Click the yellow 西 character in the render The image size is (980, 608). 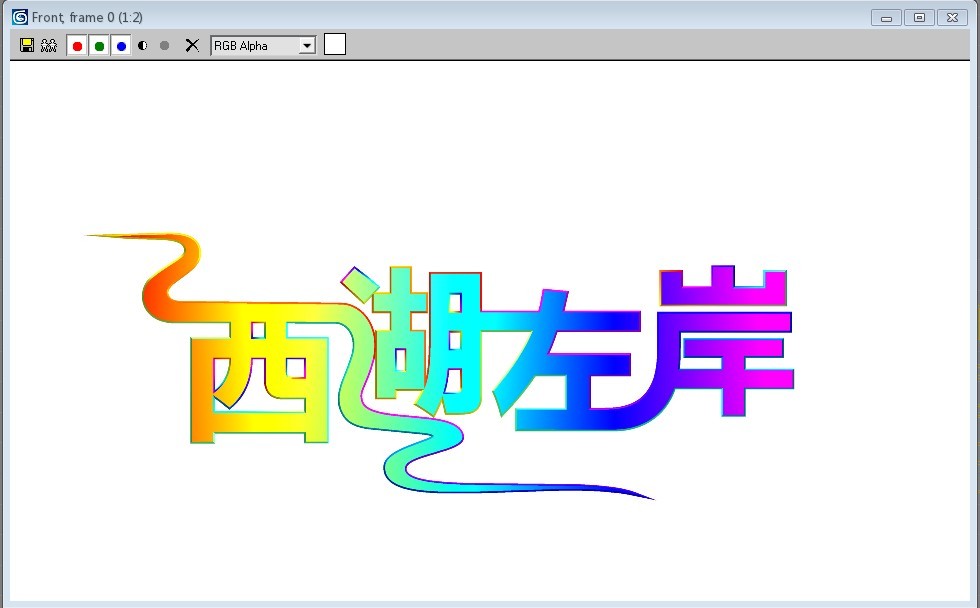(x=260, y=375)
